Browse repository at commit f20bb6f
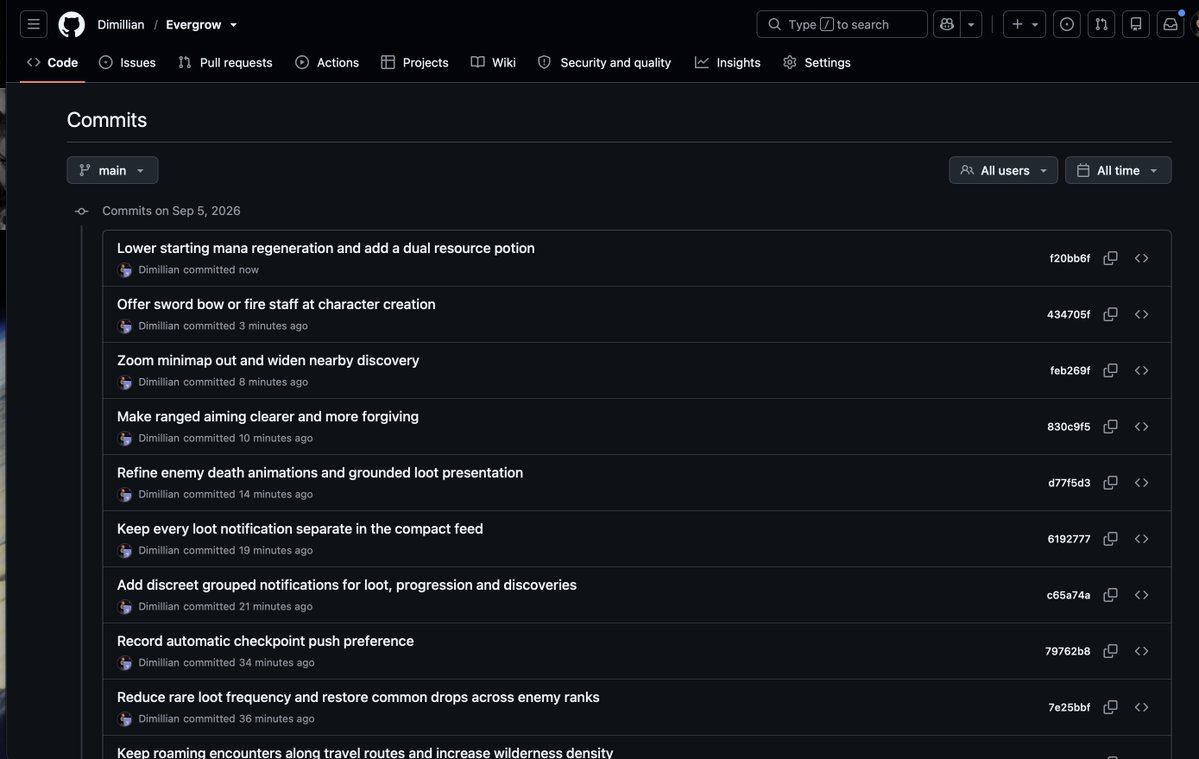 (x=1142, y=258)
